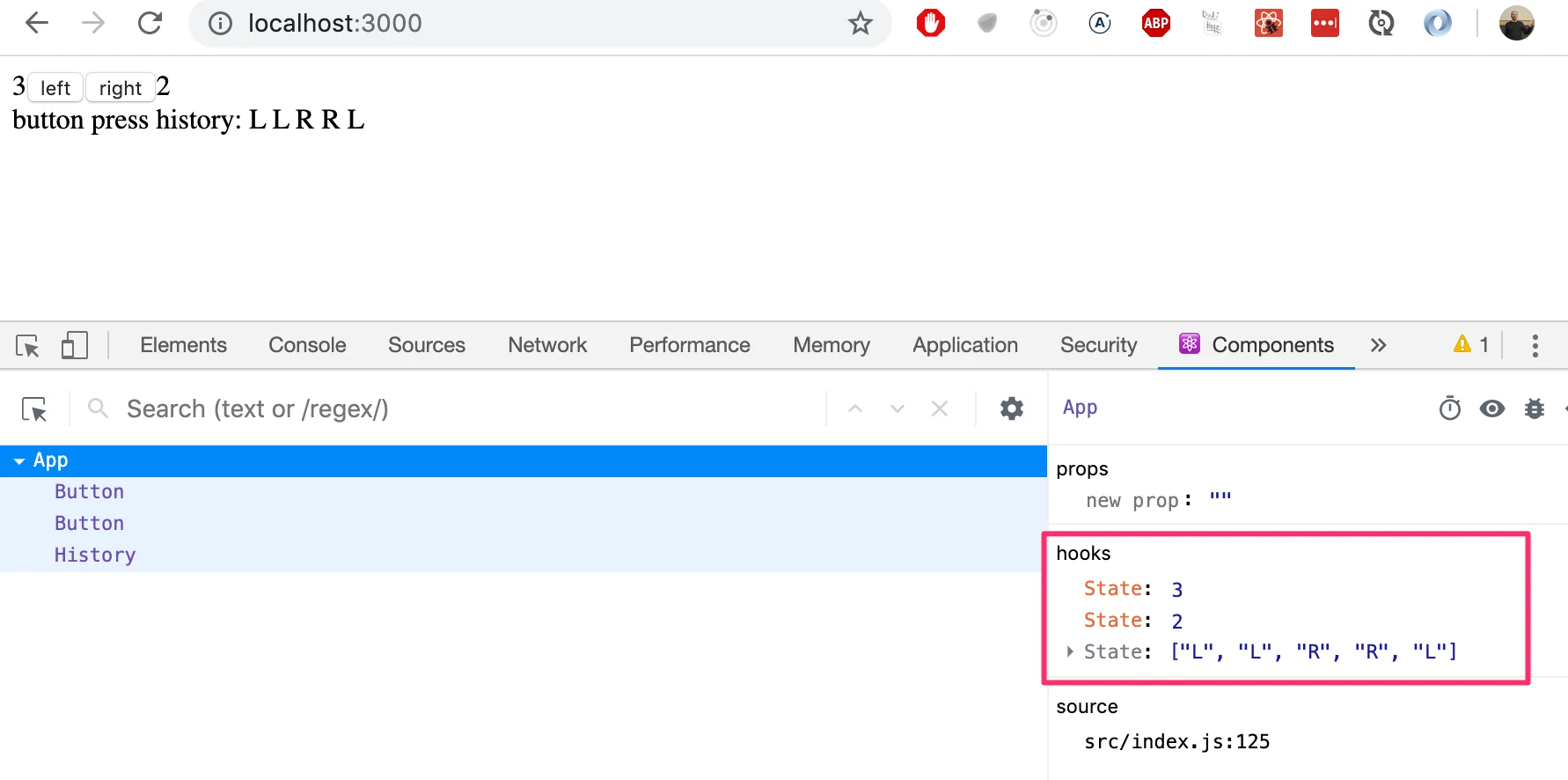
Task: Bookmark this page with the star icon
Action: pos(861,23)
